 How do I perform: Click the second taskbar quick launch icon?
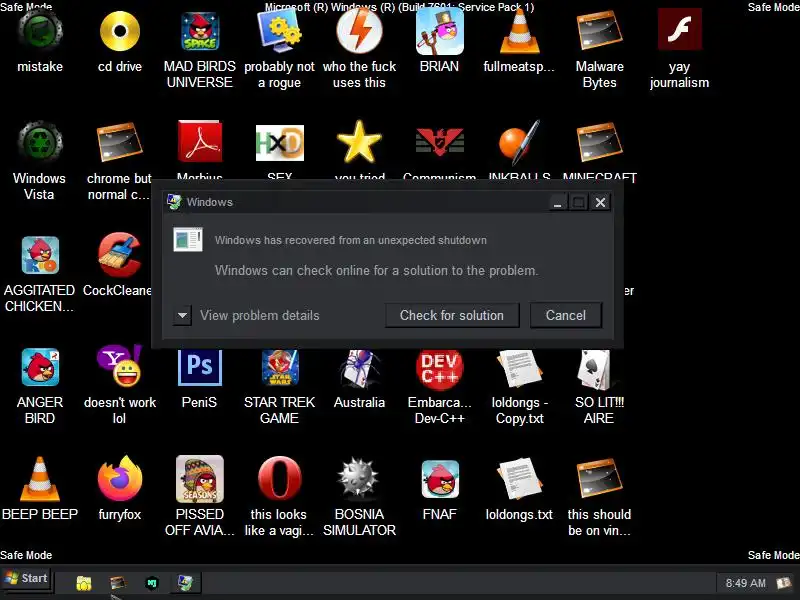(x=117, y=582)
